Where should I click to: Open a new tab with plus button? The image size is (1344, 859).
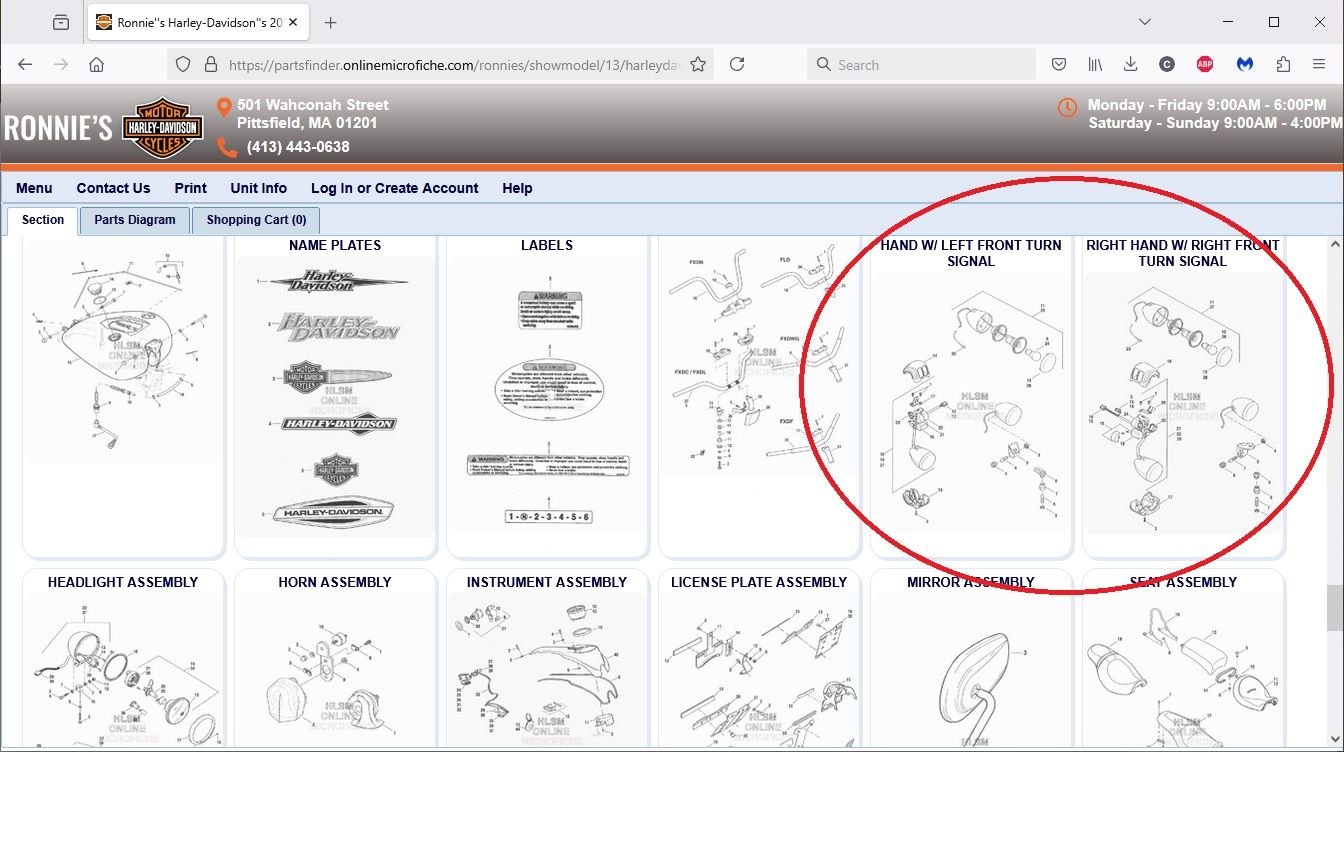coord(331,22)
